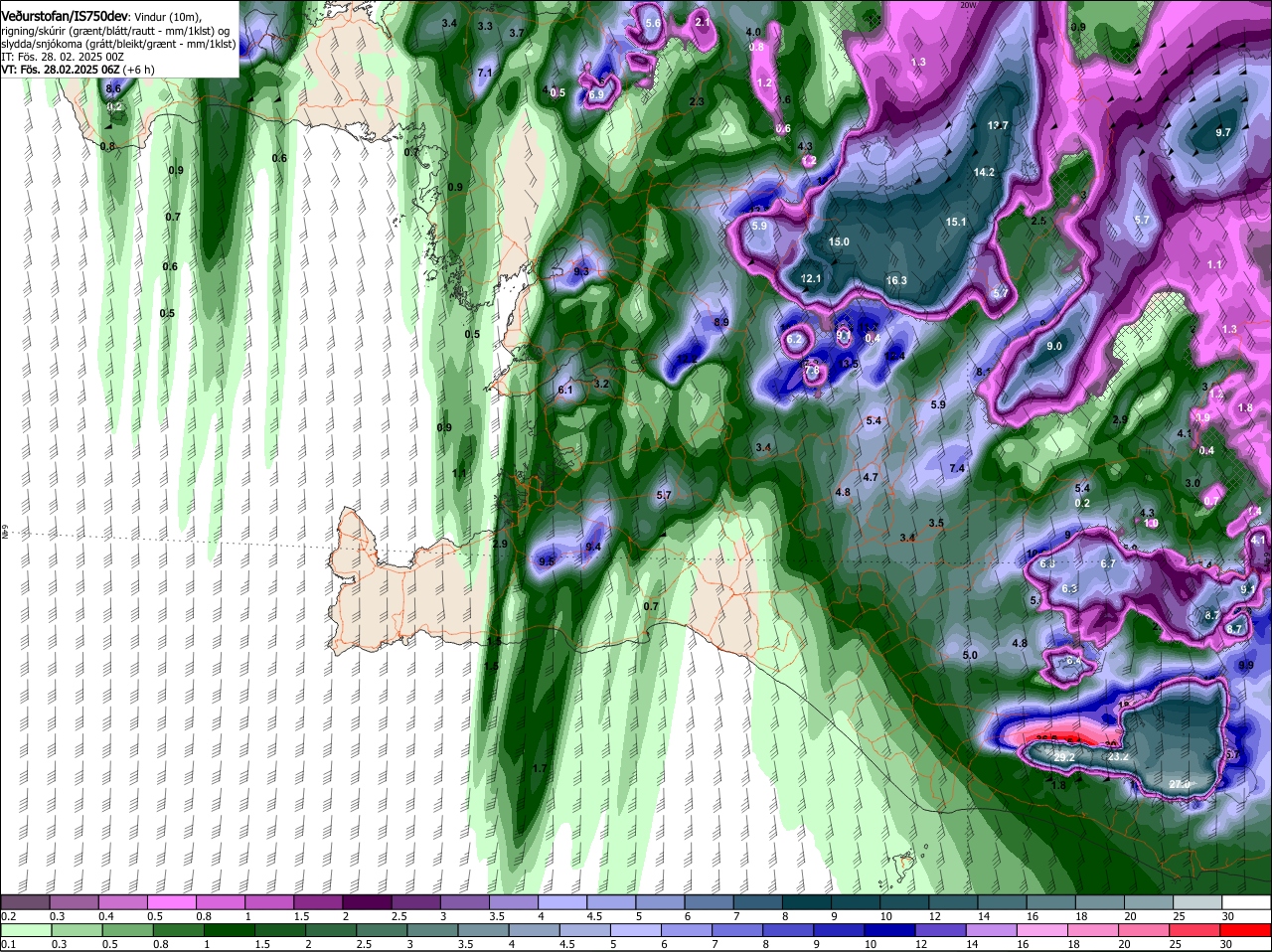Viewport: 1272px width, 952px height.
Task: Click the 0.1 label in the lower legend row
Action: pos(8,944)
